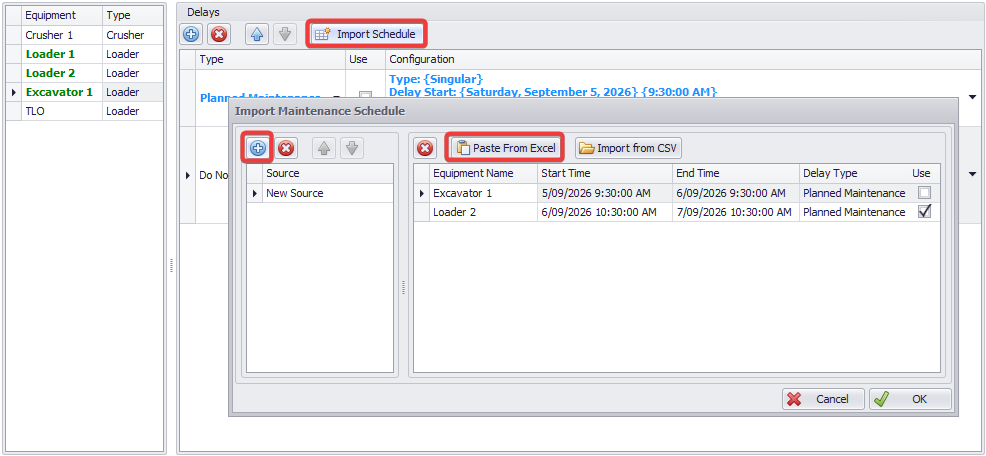Uncheck the Use checkbox for the Loader 2 row

click(924, 212)
